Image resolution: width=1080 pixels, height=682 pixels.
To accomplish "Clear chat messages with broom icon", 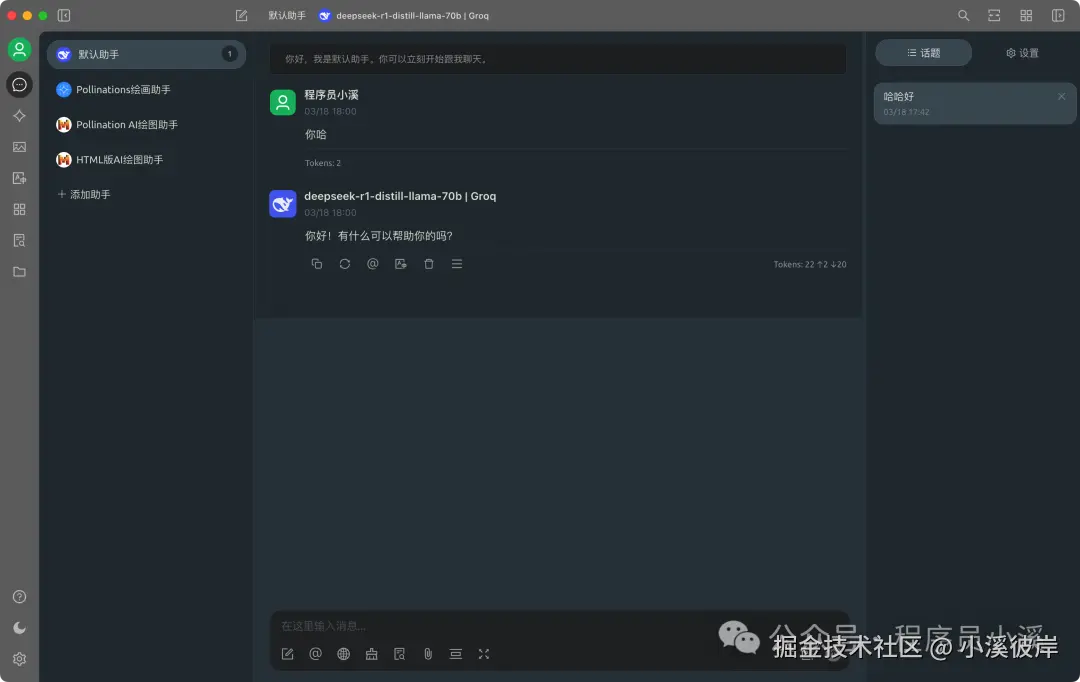I will coord(371,654).
